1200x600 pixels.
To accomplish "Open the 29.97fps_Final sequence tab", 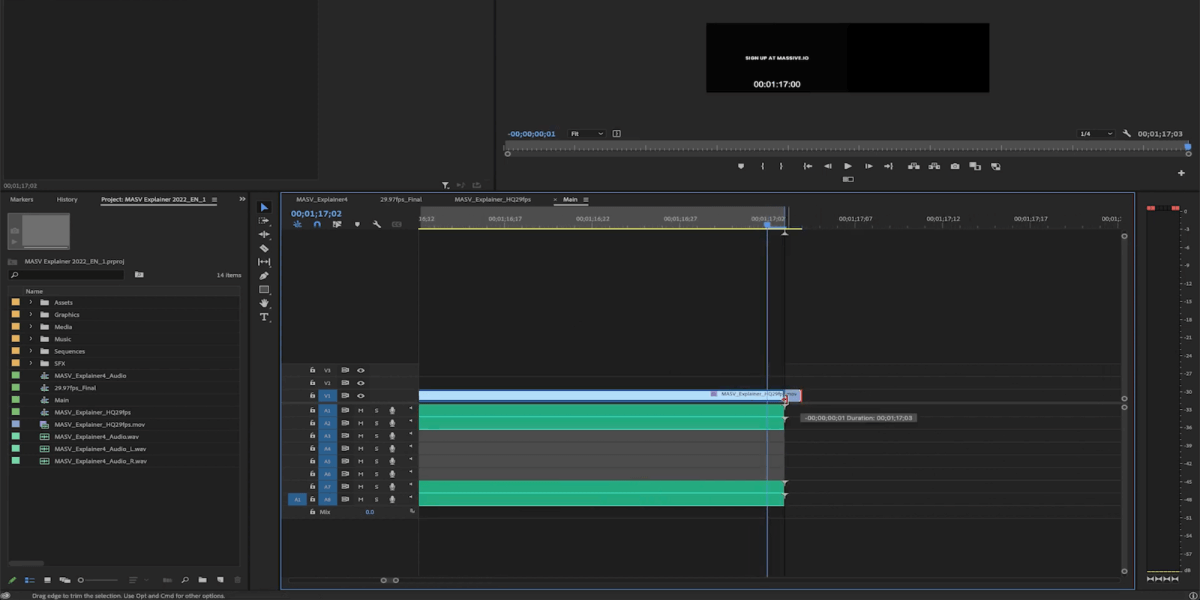I will [401, 199].
